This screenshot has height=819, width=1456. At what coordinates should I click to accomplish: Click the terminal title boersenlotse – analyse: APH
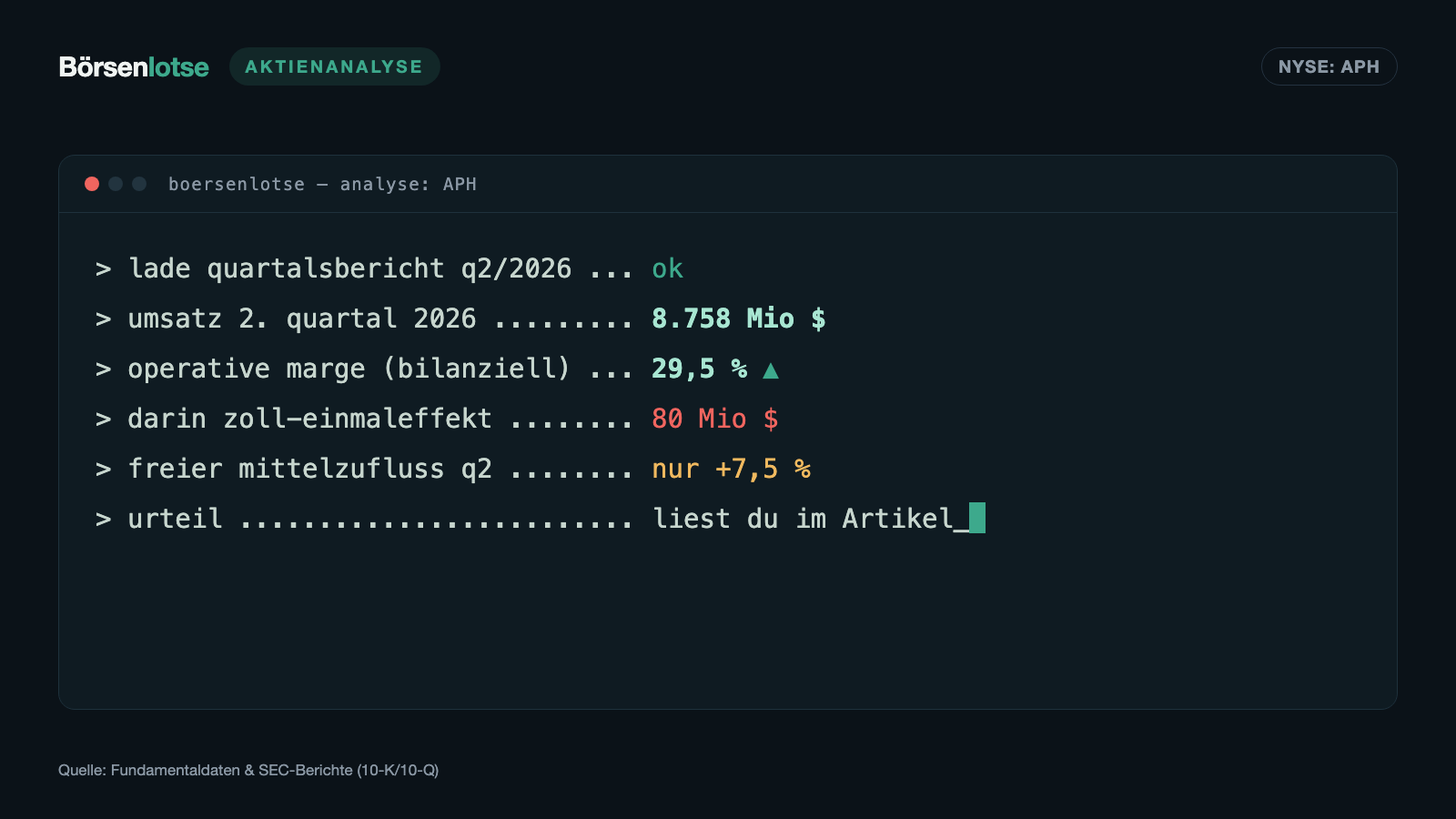pyautogui.click(x=322, y=184)
